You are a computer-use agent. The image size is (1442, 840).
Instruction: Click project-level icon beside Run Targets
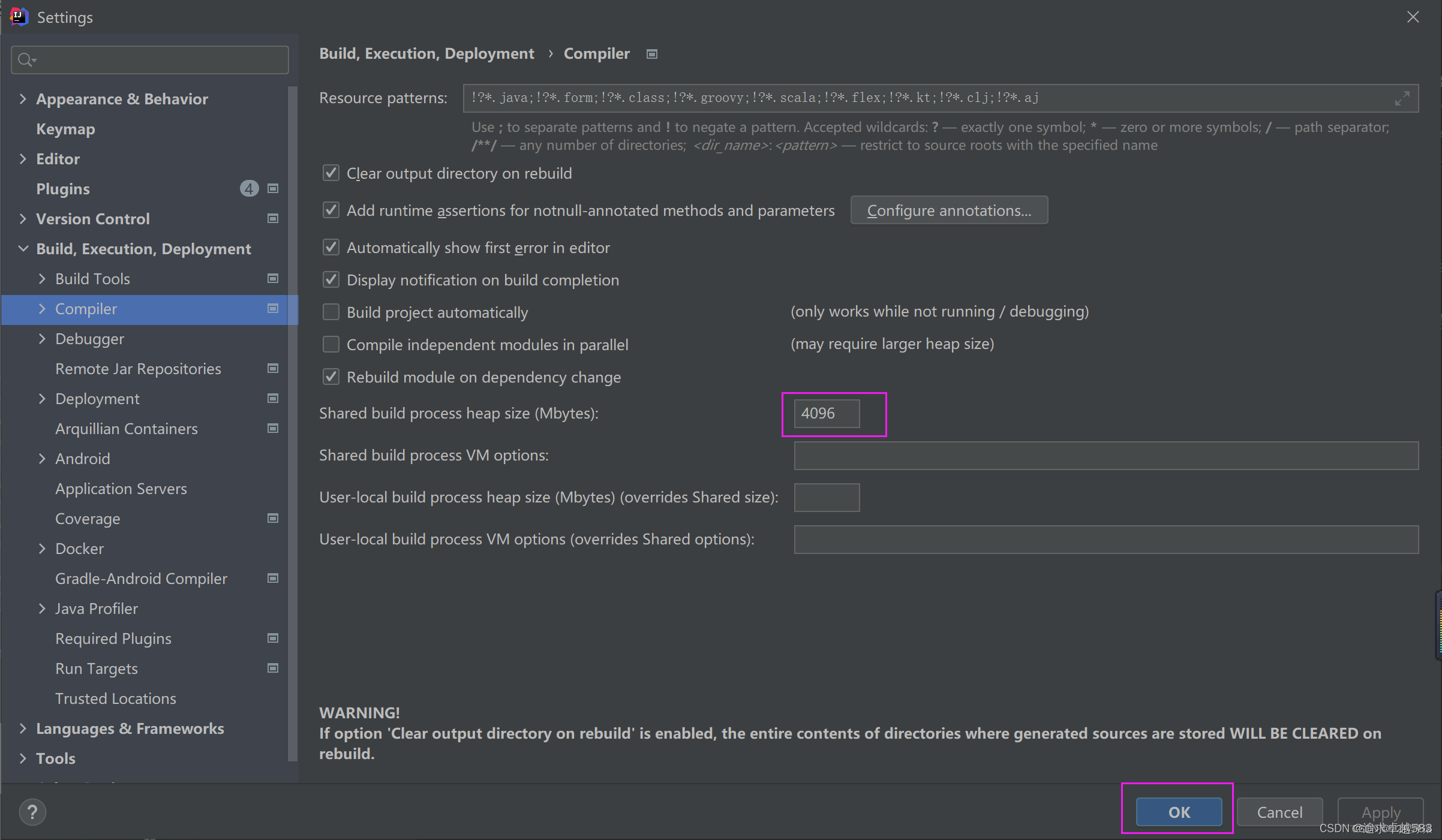tap(273, 669)
